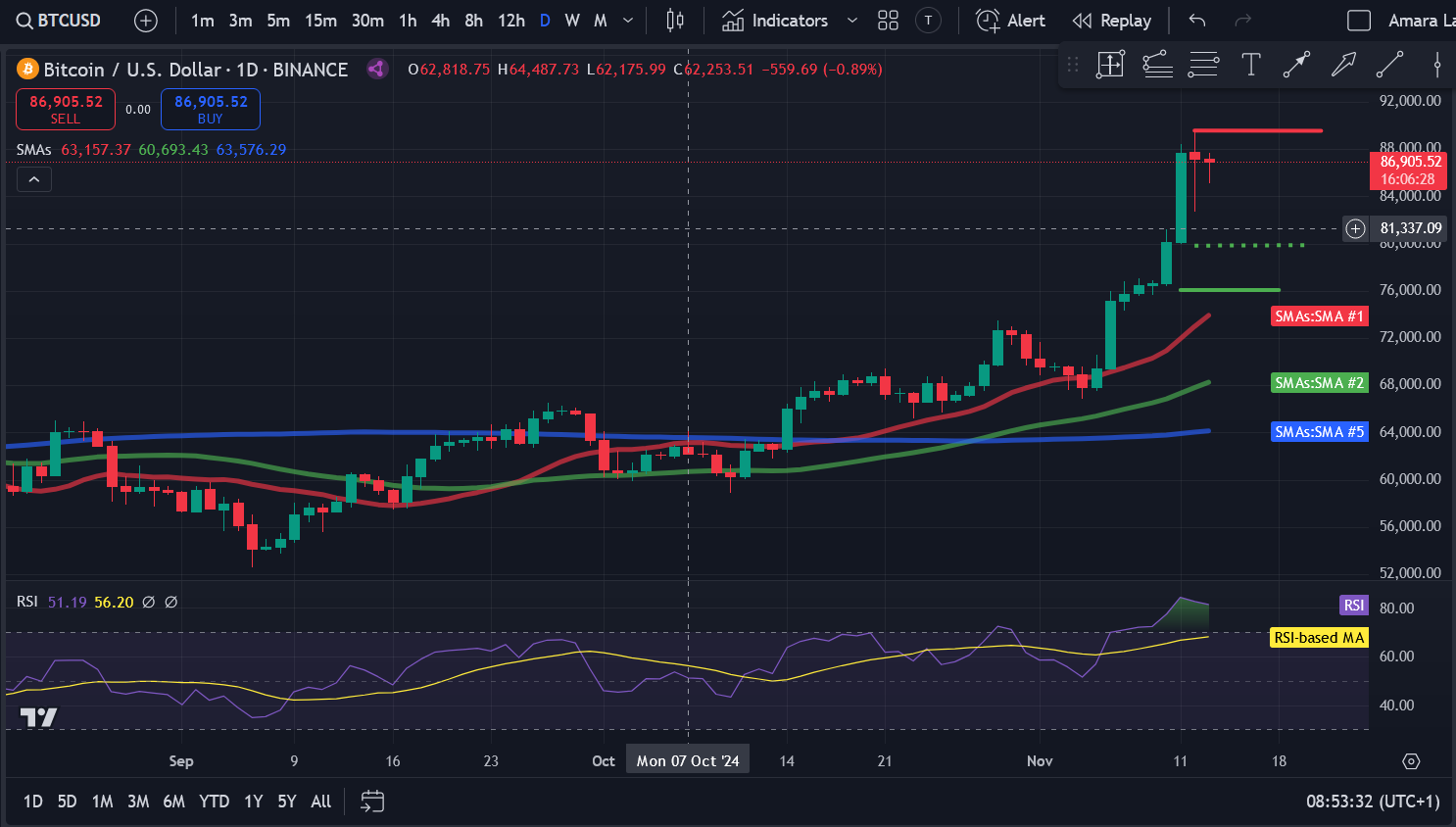Add order at the 81,337.09 plus icon
Image resolution: width=1456 pixels, height=827 pixels.
(x=1355, y=228)
